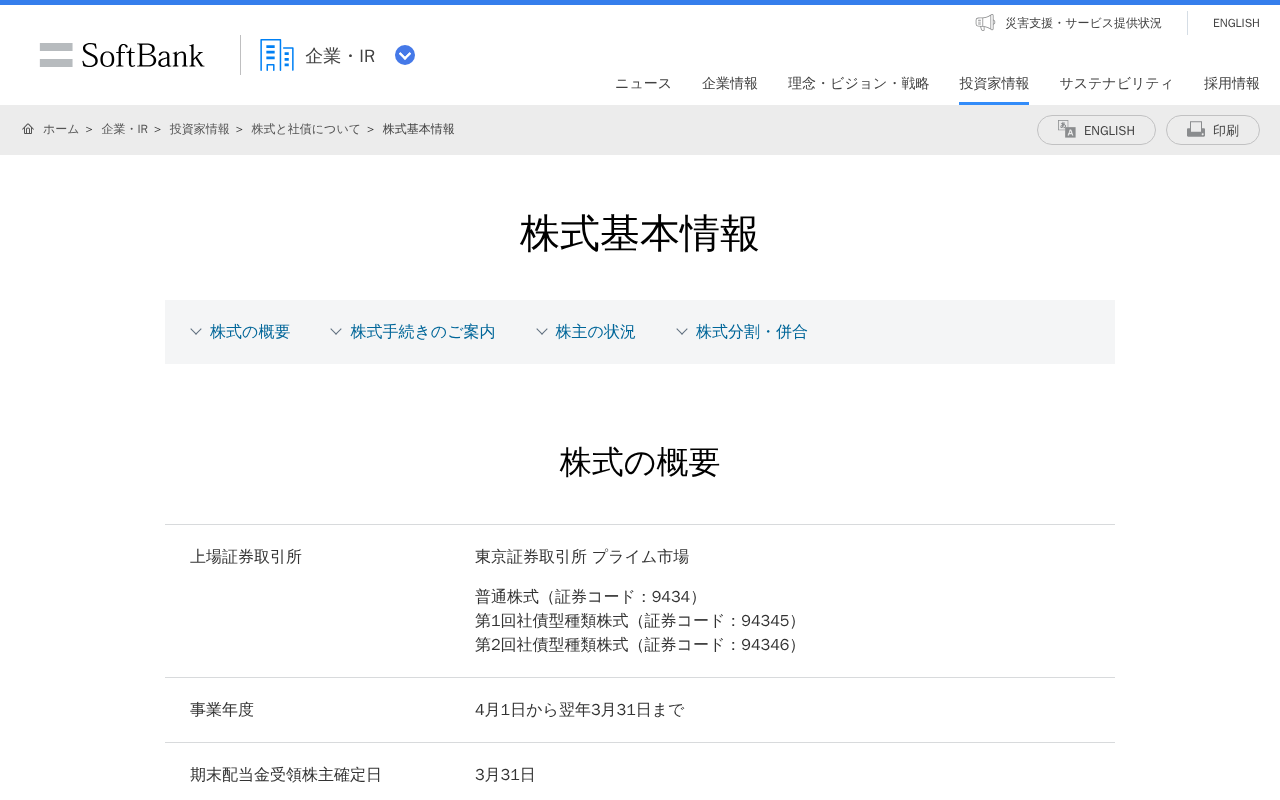This screenshot has height=800, width=1280.
Task: Click 第2回社債型種類株式 code 94346 line
Action: coord(640,645)
